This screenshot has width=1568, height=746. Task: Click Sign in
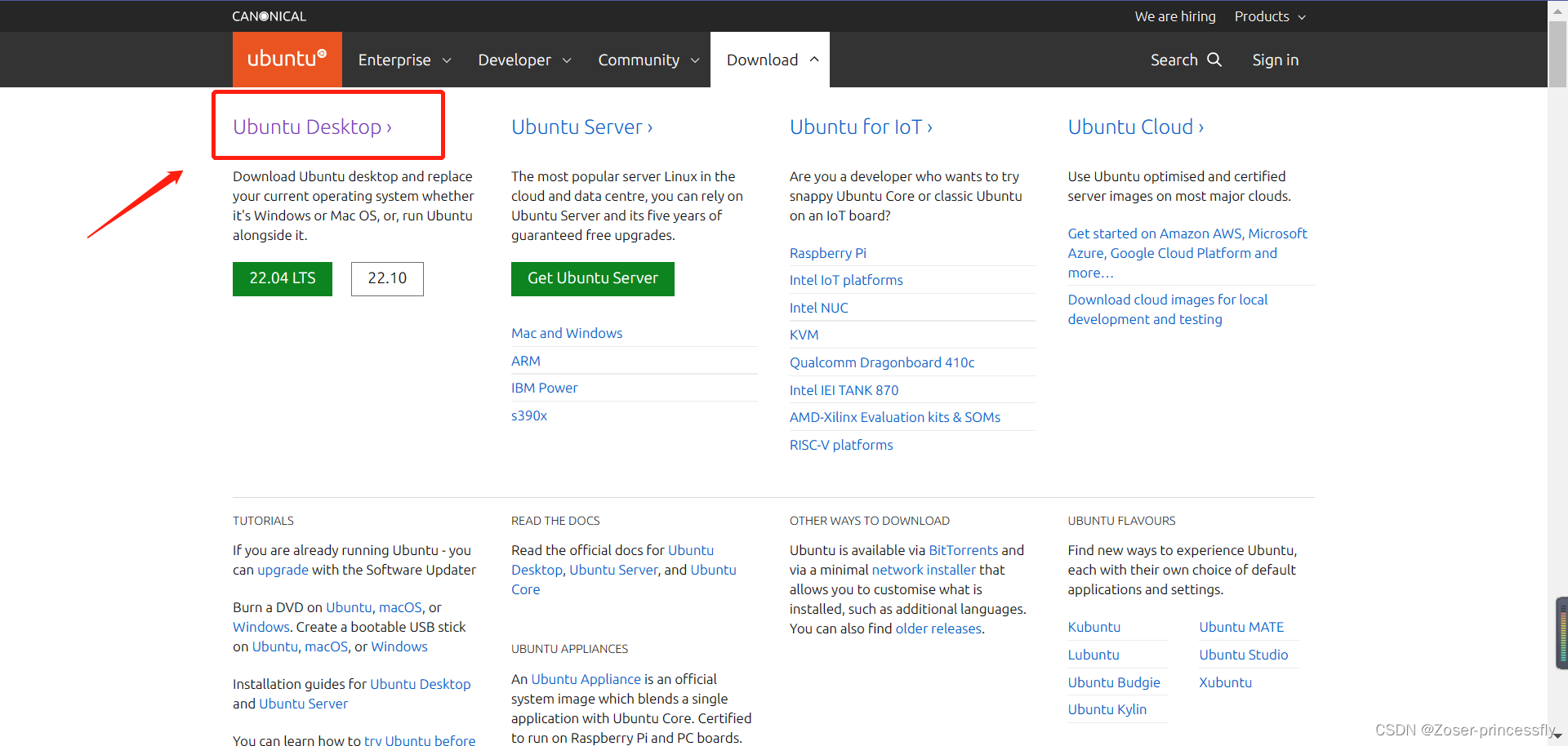coord(1276,60)
